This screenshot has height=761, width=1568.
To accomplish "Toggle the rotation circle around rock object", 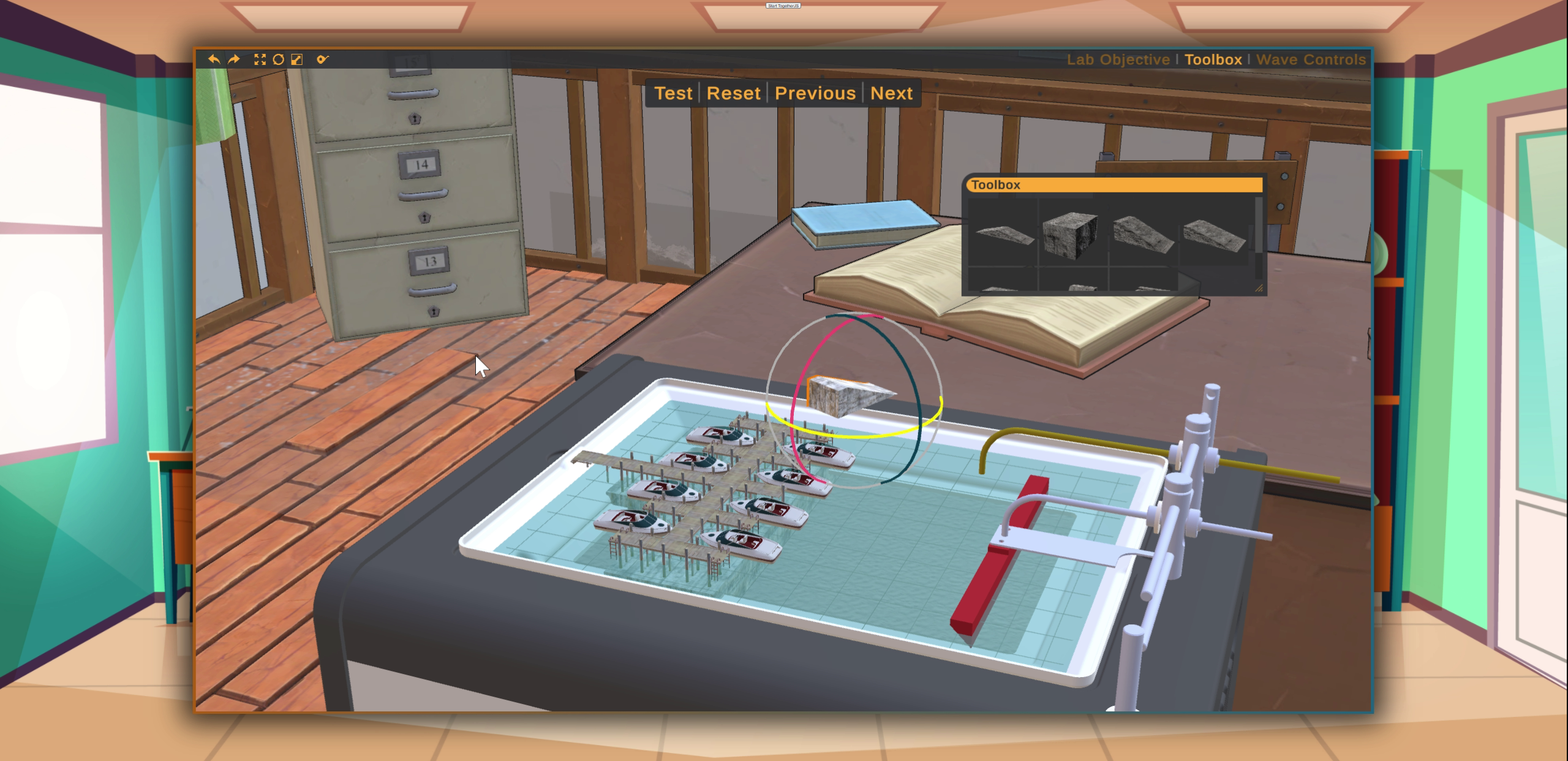I will (279, 59).
